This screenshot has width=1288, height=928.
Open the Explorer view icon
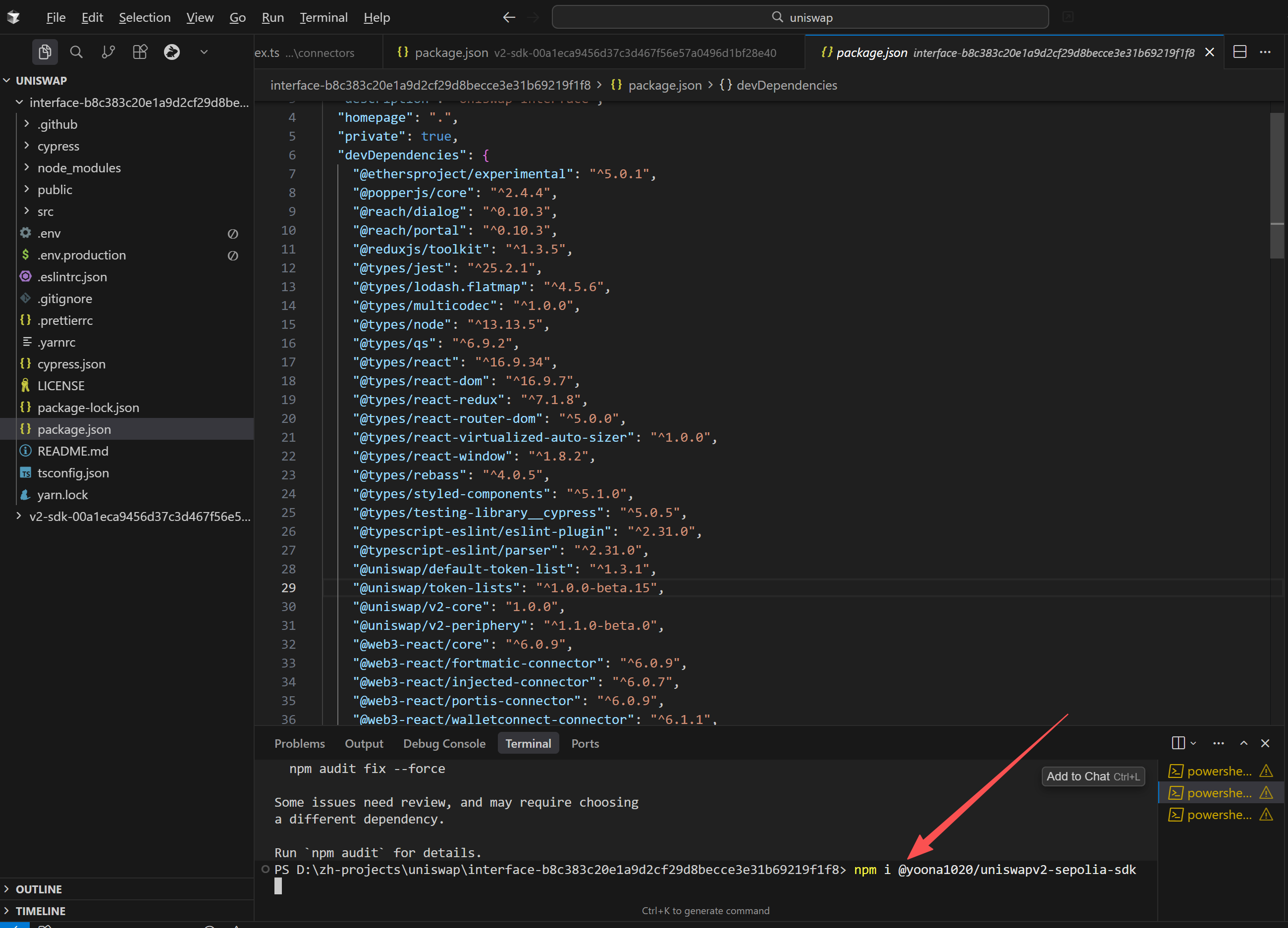[45, 52]
